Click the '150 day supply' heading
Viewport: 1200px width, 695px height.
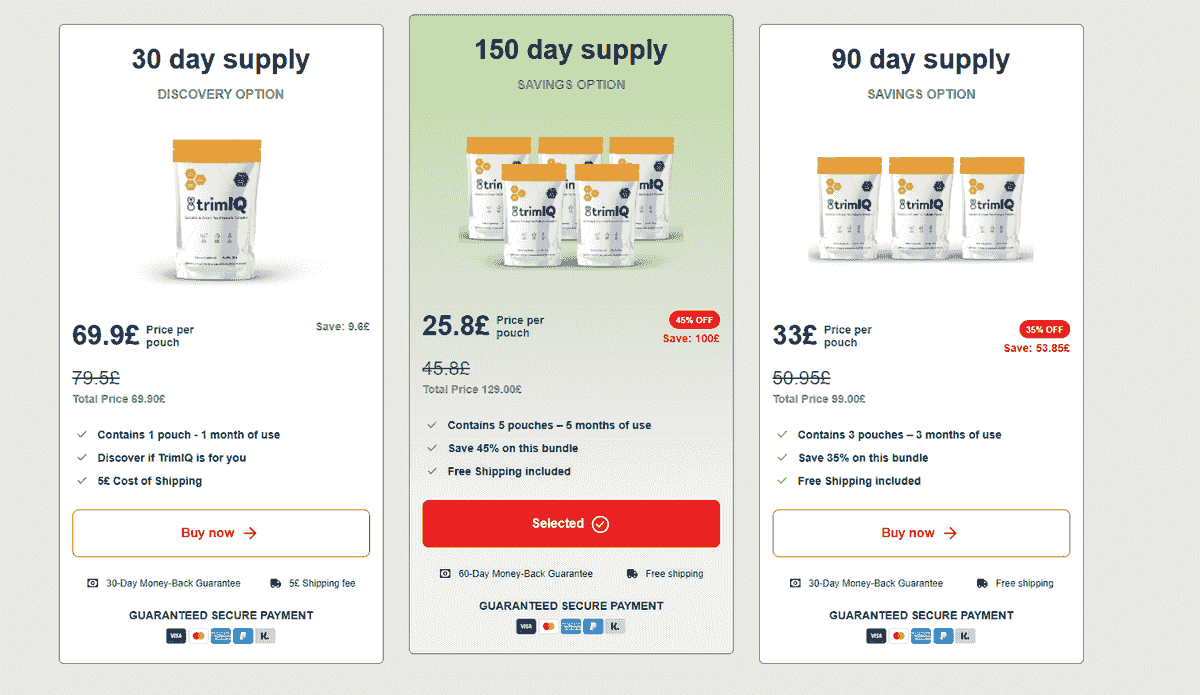(571, 50)
